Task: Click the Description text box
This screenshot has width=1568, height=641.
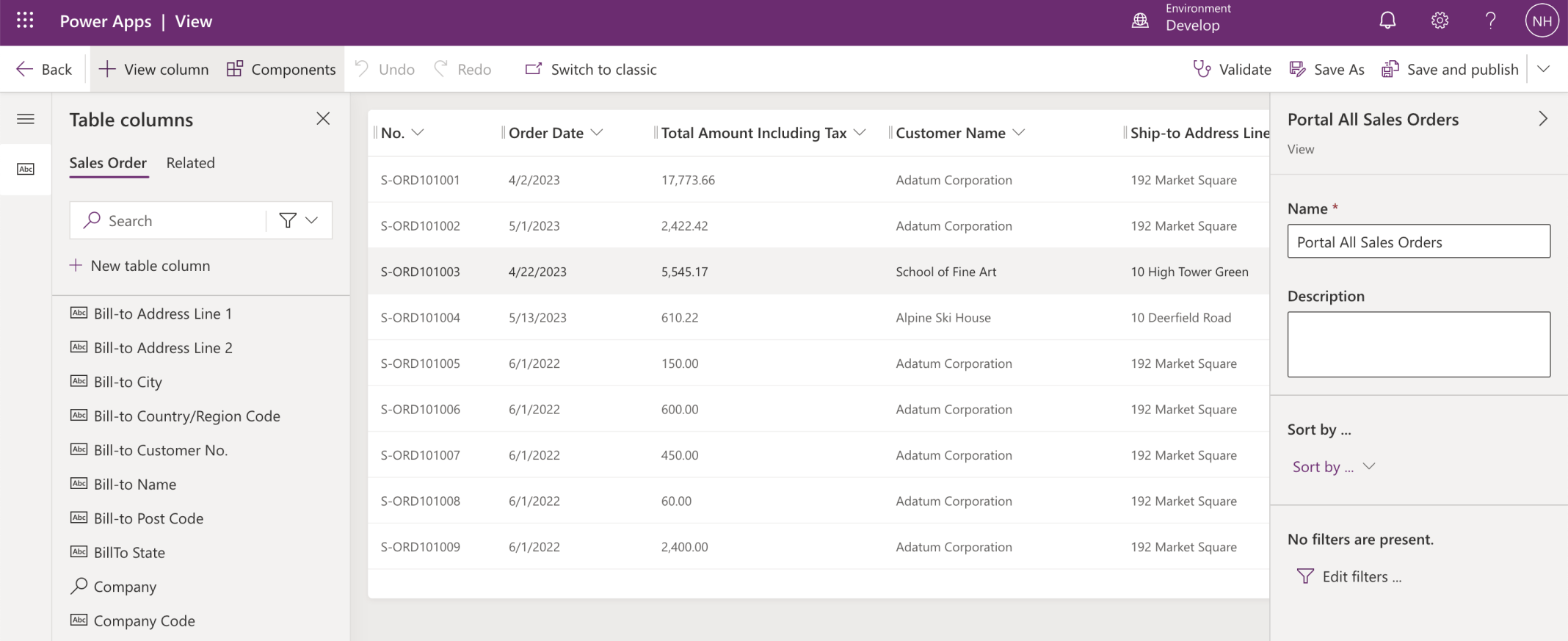Action: coord(1418,344)
